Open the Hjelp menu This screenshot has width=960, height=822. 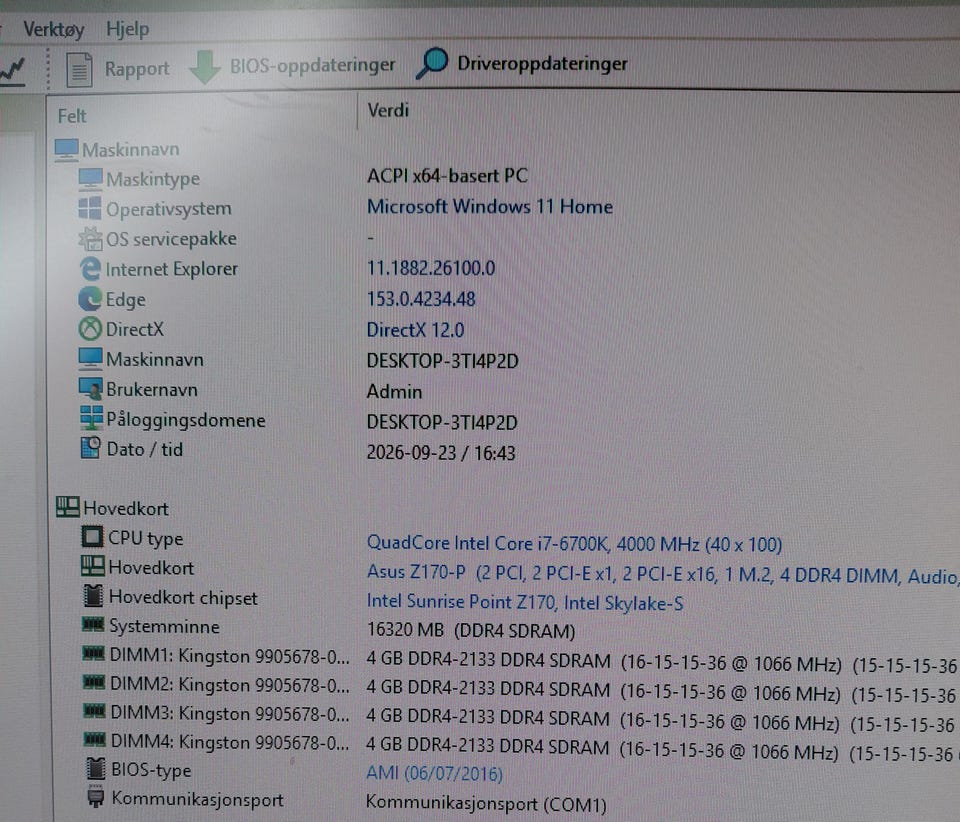click(127, 29)
